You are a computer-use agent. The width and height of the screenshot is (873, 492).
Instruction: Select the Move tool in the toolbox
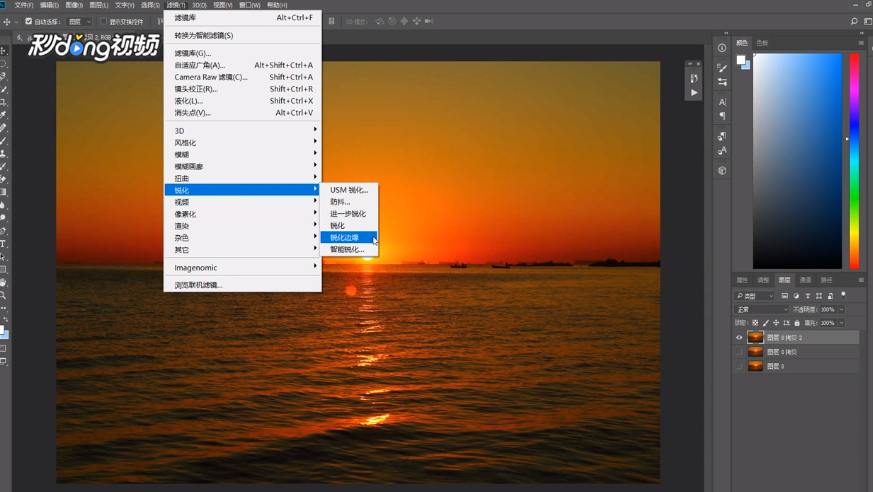3,51
